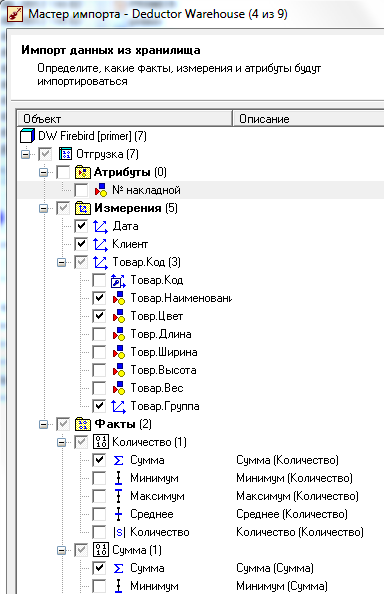Check the Среднее (Количество) checkbox
Screen dimensions: 384x594
[x=99, y=514]
